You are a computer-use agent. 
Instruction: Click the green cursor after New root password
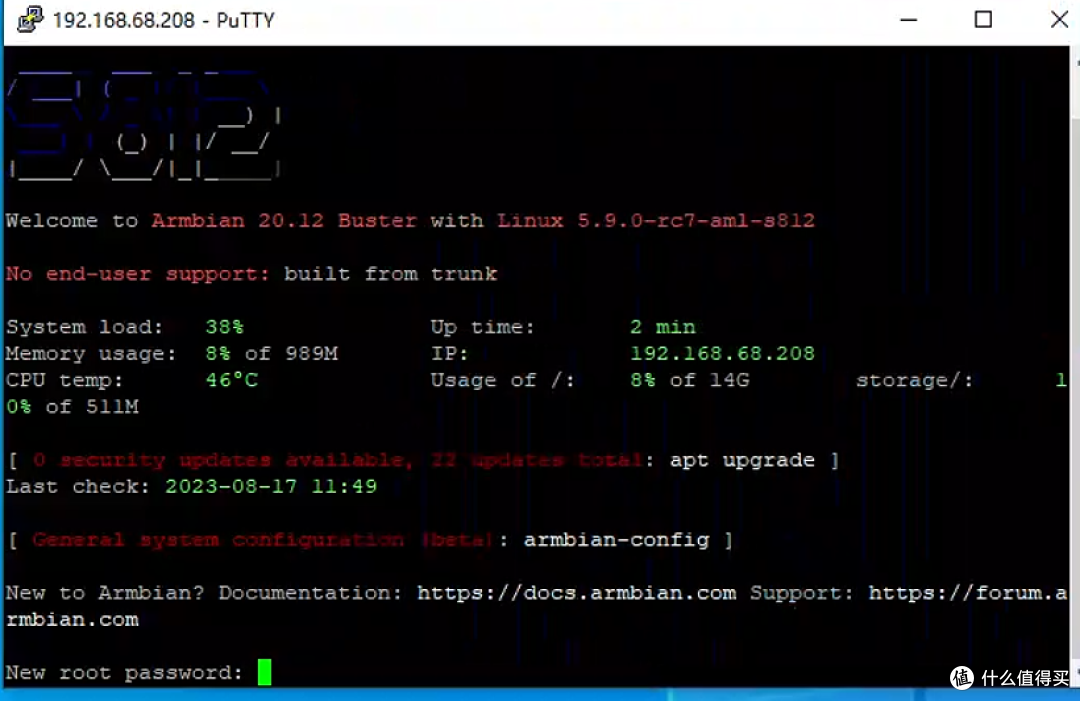pyautogui.click(x=264, y=672)
